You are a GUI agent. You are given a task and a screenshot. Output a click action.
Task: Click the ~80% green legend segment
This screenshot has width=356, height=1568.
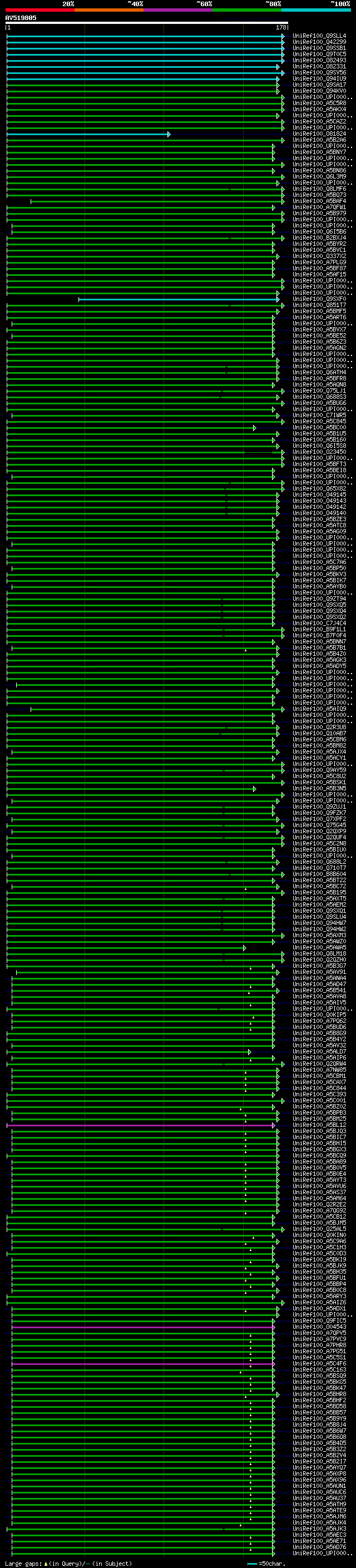click(x=247, y=10)
